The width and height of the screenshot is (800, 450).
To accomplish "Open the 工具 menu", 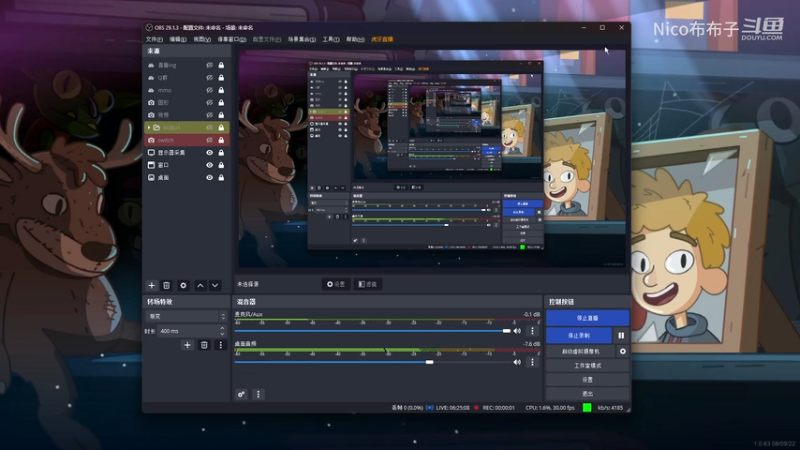I will click(331, 39).
